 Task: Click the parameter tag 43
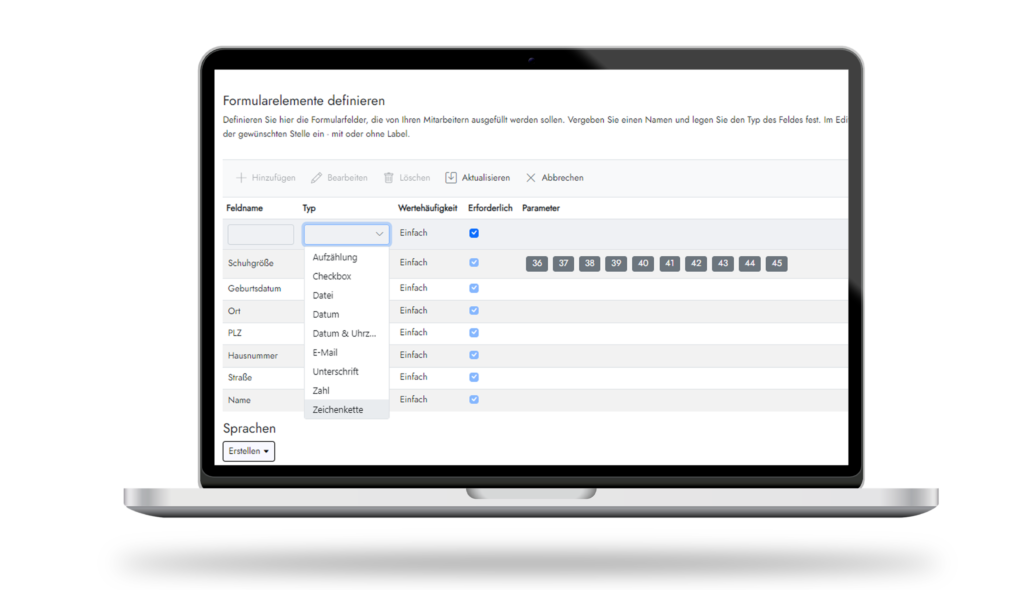click(x=723, y=263)
